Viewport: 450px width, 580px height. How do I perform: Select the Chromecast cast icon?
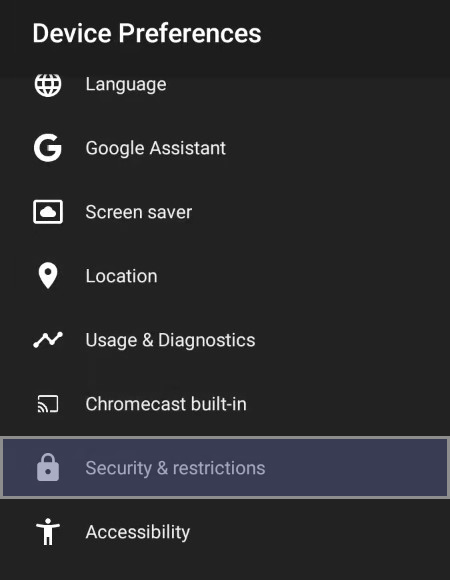[x=48, y=404]
